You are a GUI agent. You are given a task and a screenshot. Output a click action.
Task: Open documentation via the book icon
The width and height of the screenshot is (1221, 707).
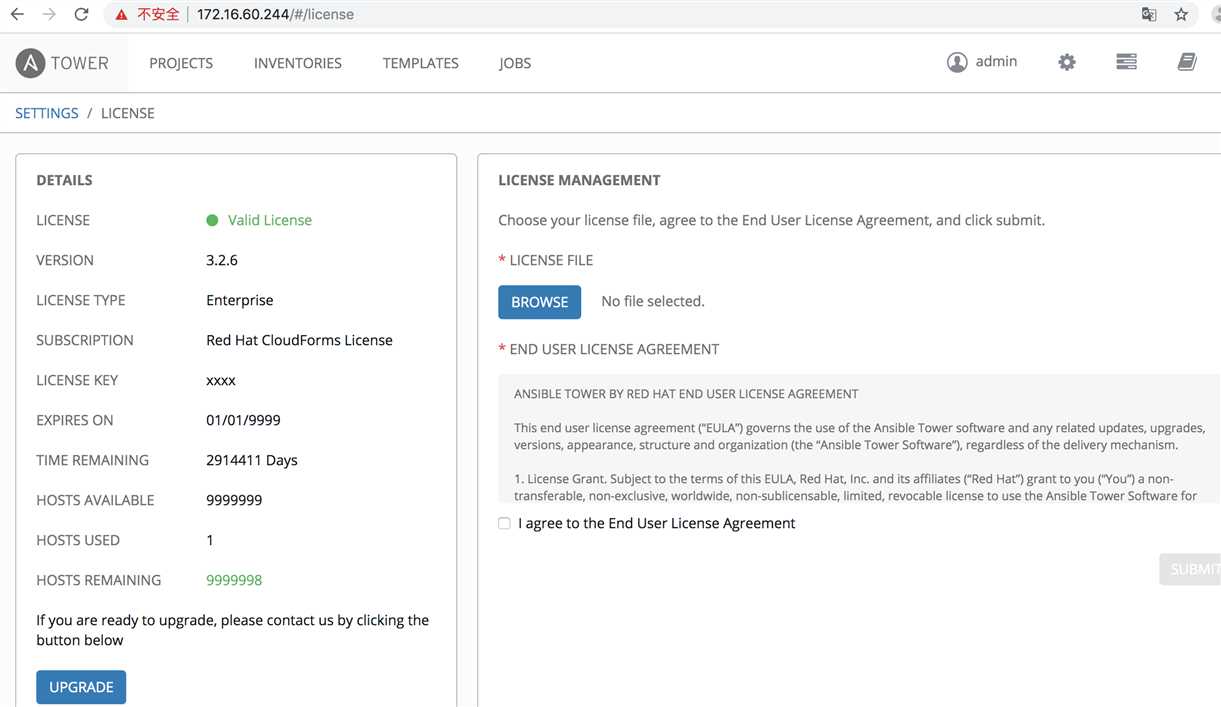click(x=1187, y=62)
